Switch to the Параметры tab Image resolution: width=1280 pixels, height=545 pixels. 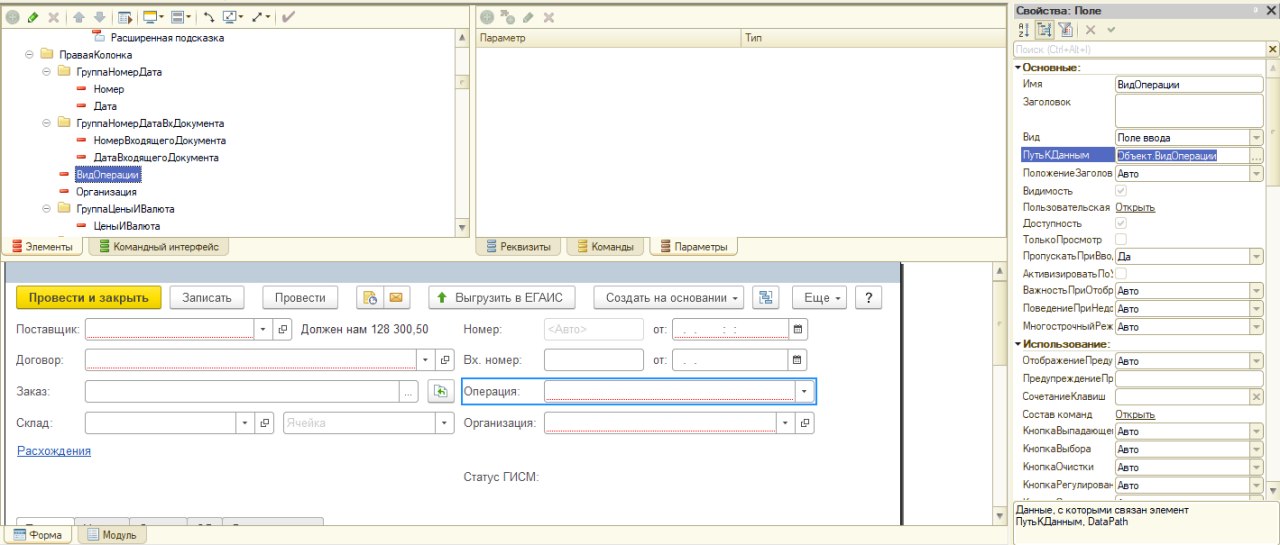tap(693, 246)
